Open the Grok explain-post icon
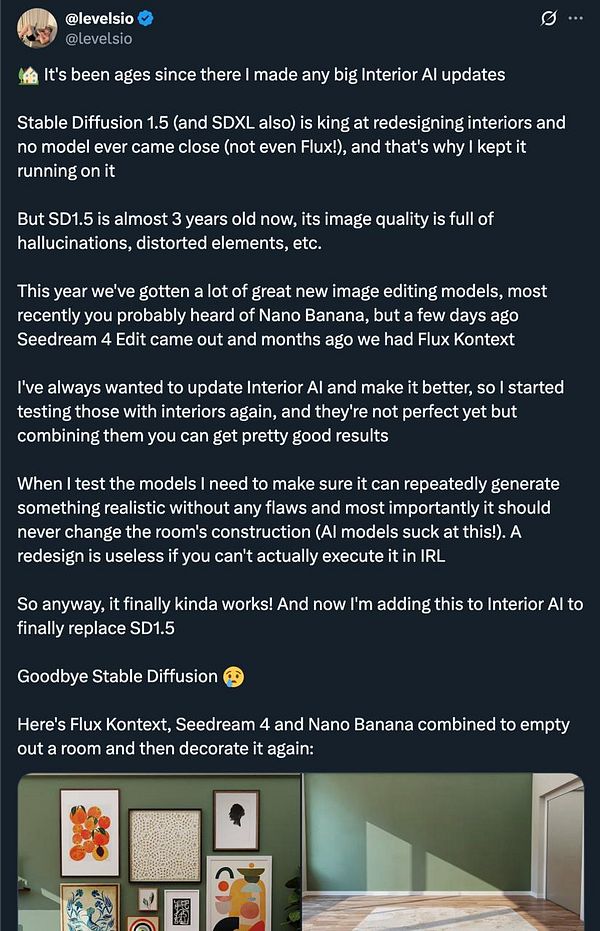 tap(547, 19)
